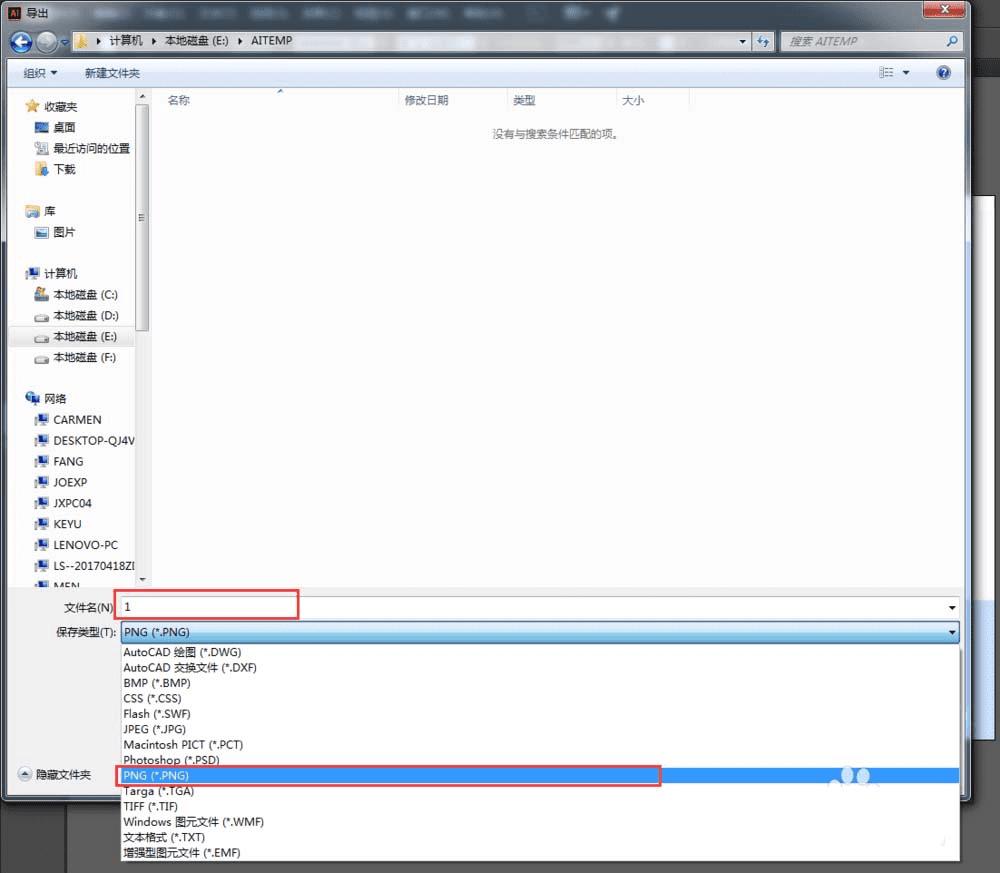The height and width of the screenshot is (873, 1000).
Task: Open network computer KEYU
Action: (67, 524)
